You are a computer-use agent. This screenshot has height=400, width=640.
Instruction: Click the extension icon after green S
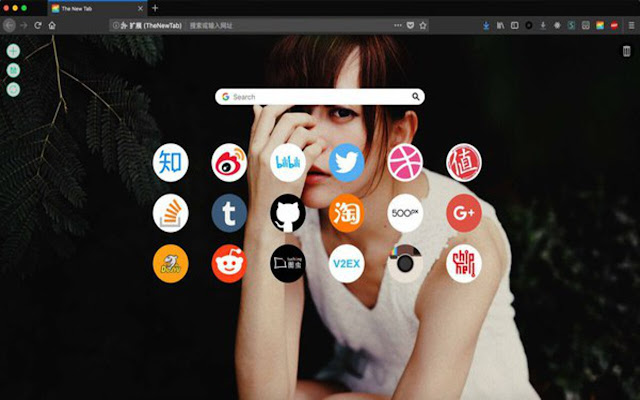(586, 25)
